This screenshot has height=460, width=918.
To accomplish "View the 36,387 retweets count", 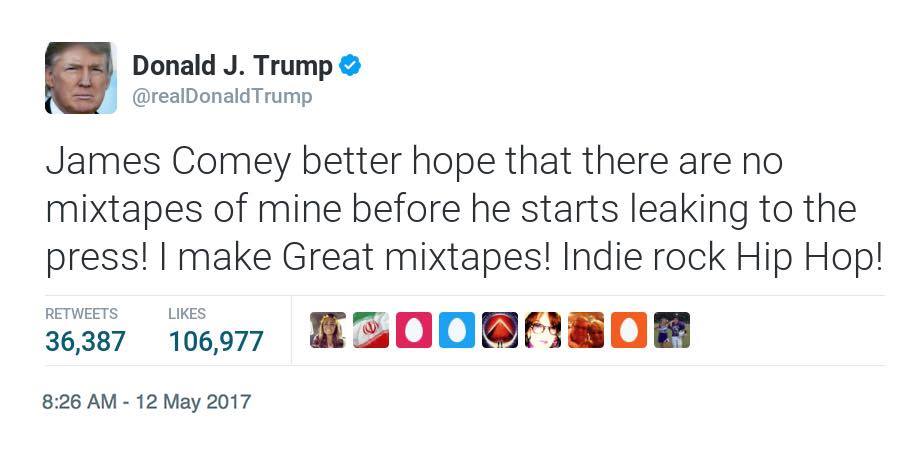I will [x=85, y=341].
